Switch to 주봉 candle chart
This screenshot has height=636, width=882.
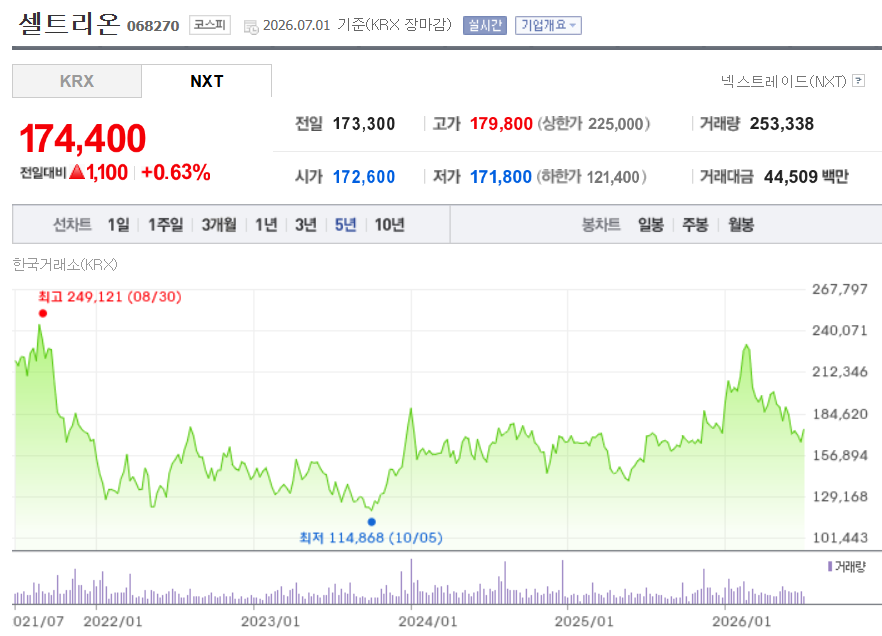[x=695, y=225]
